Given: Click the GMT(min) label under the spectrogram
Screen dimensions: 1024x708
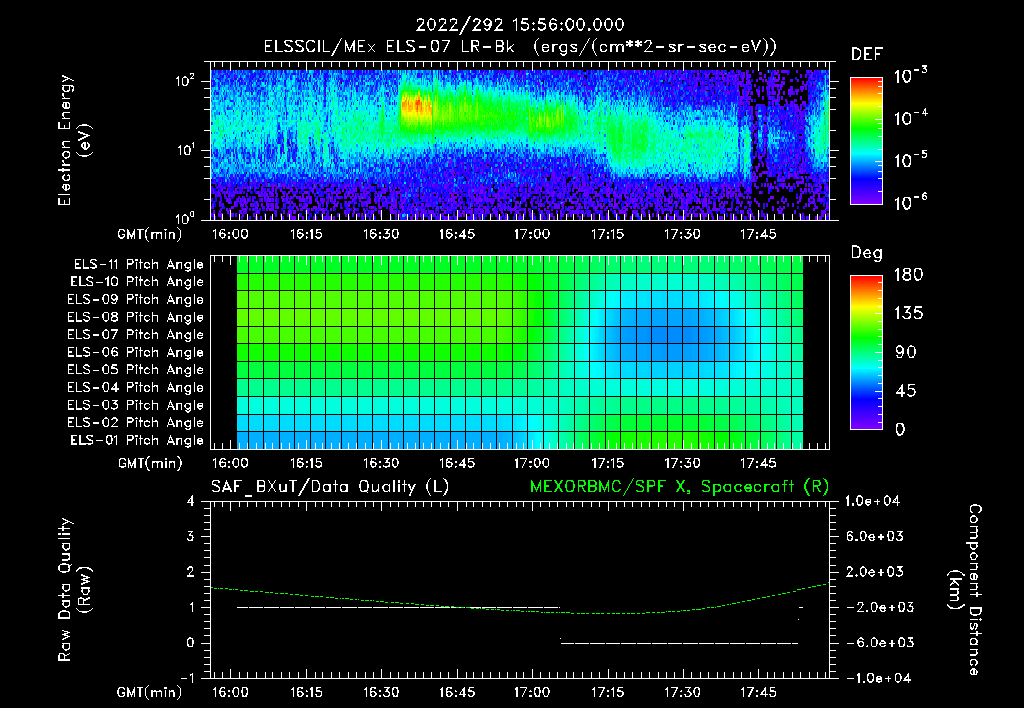Looking at the screenshot, I should pos(150,234).
